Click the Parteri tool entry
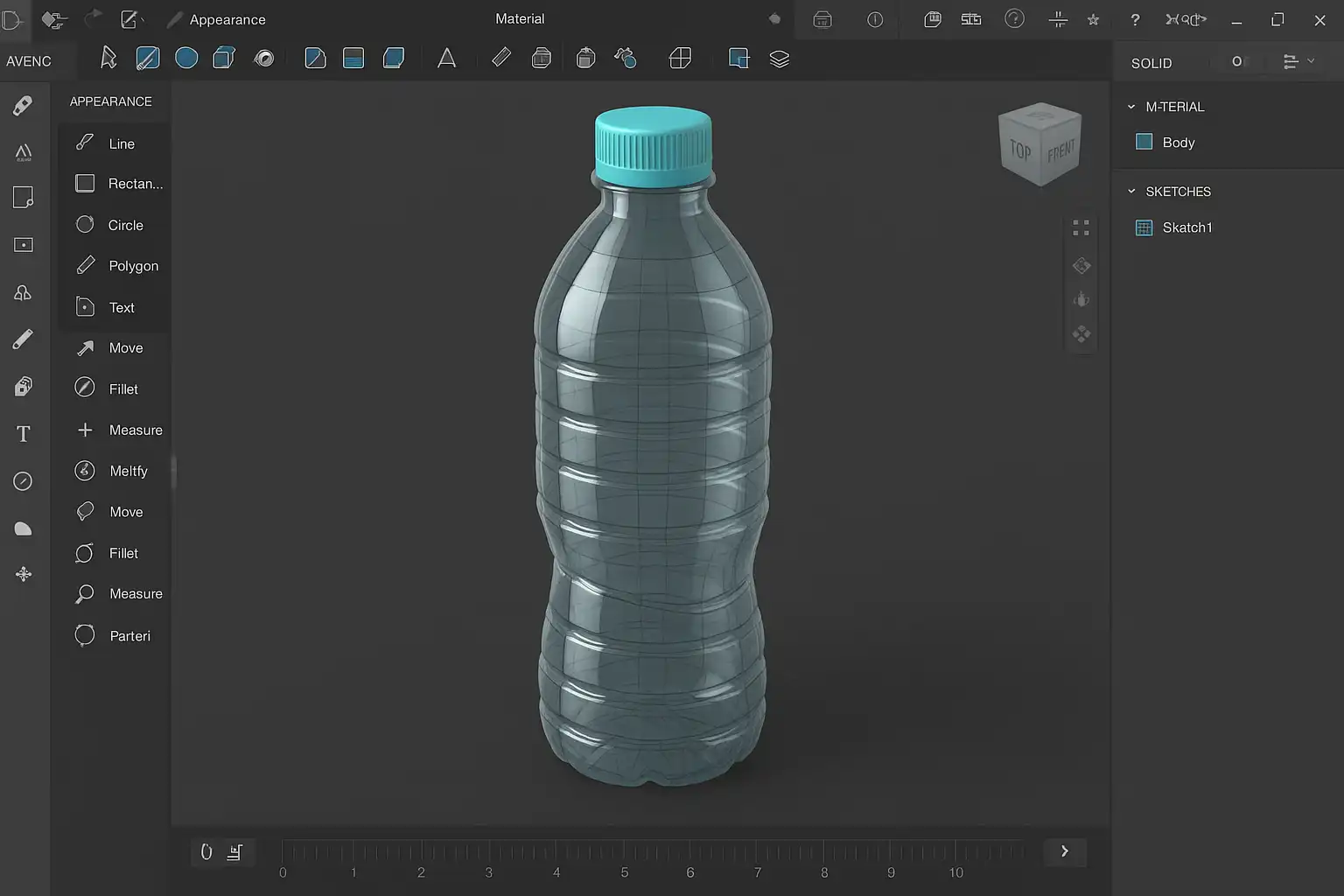 click(129, 636)
